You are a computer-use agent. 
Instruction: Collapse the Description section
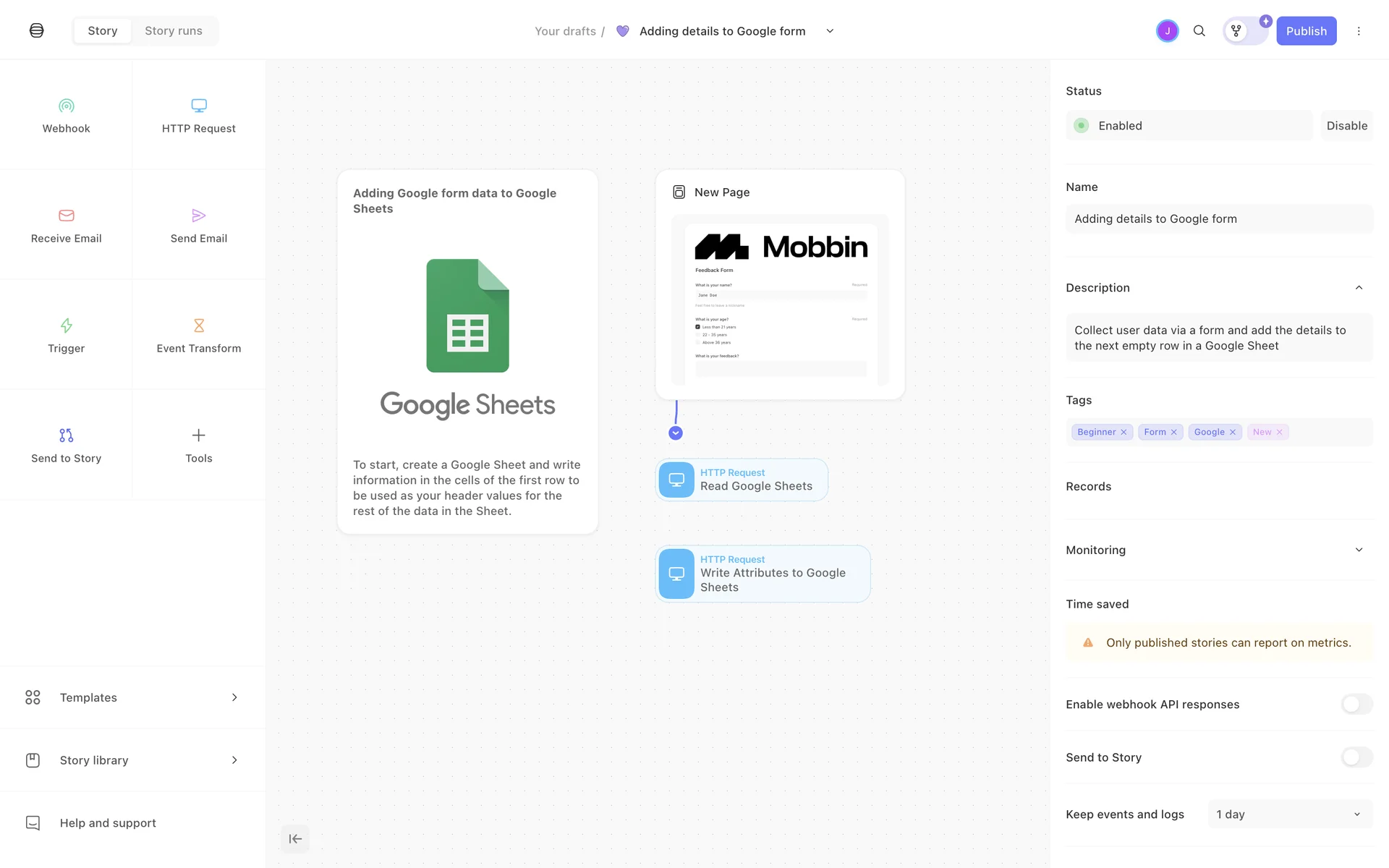(1359, 288)
